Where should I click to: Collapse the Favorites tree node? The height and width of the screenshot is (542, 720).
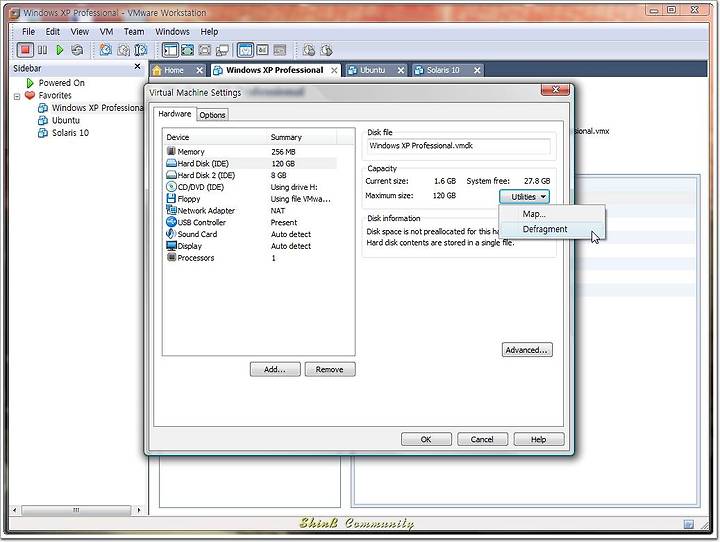[17, 96]
